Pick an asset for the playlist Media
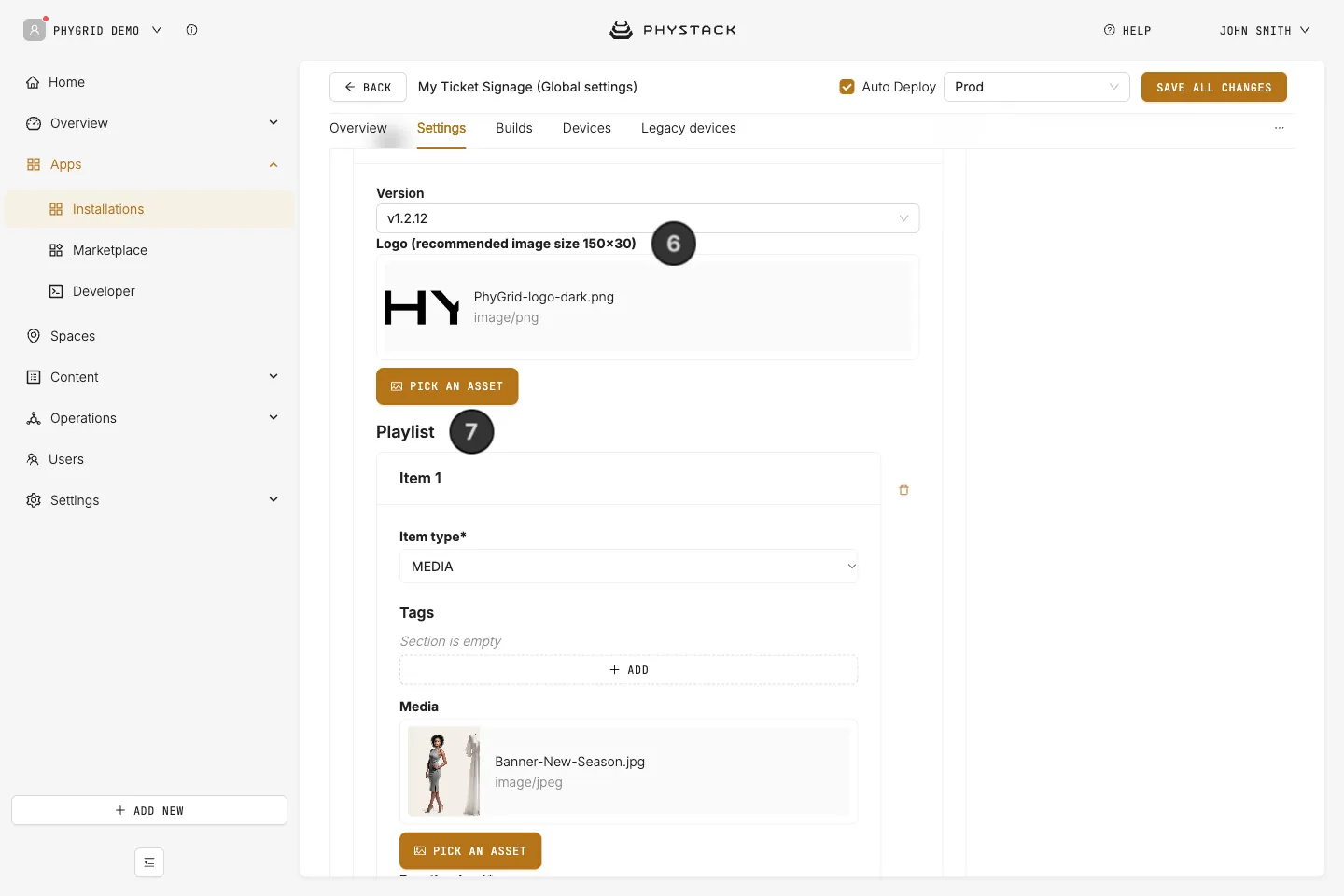Viewport: 1344px width, 896px height. click(470, 851)
